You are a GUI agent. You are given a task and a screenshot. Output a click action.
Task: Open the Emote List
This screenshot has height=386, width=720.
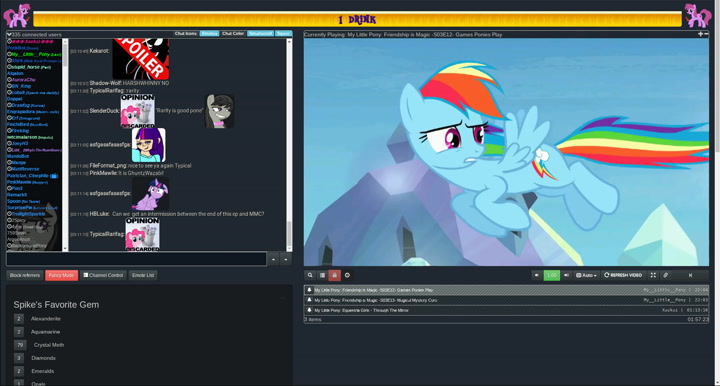click(143, 275)
